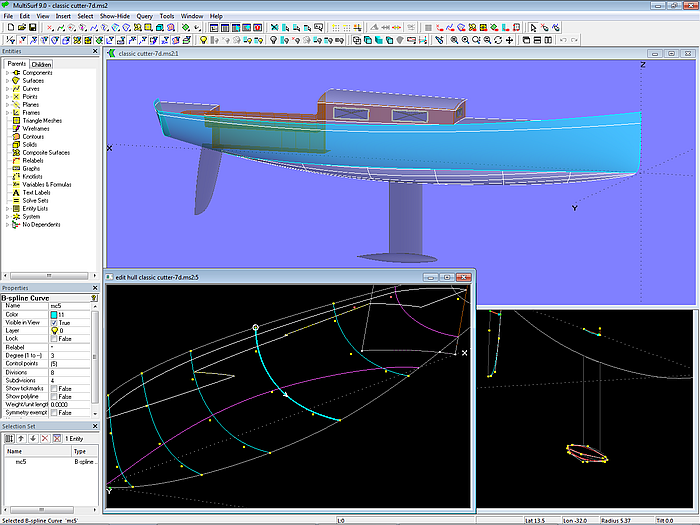Click the pan cross icon in toolbar
The height and width of the screenshot is (525, 700).
(510, 41)
